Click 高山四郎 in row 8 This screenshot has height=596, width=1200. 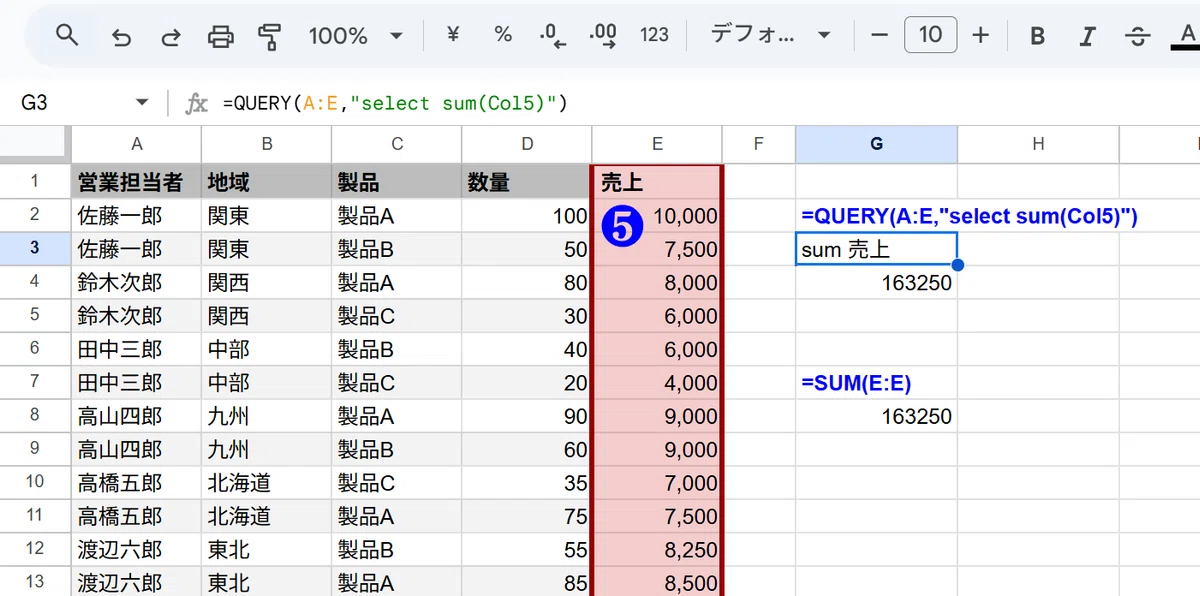(136, 416)
